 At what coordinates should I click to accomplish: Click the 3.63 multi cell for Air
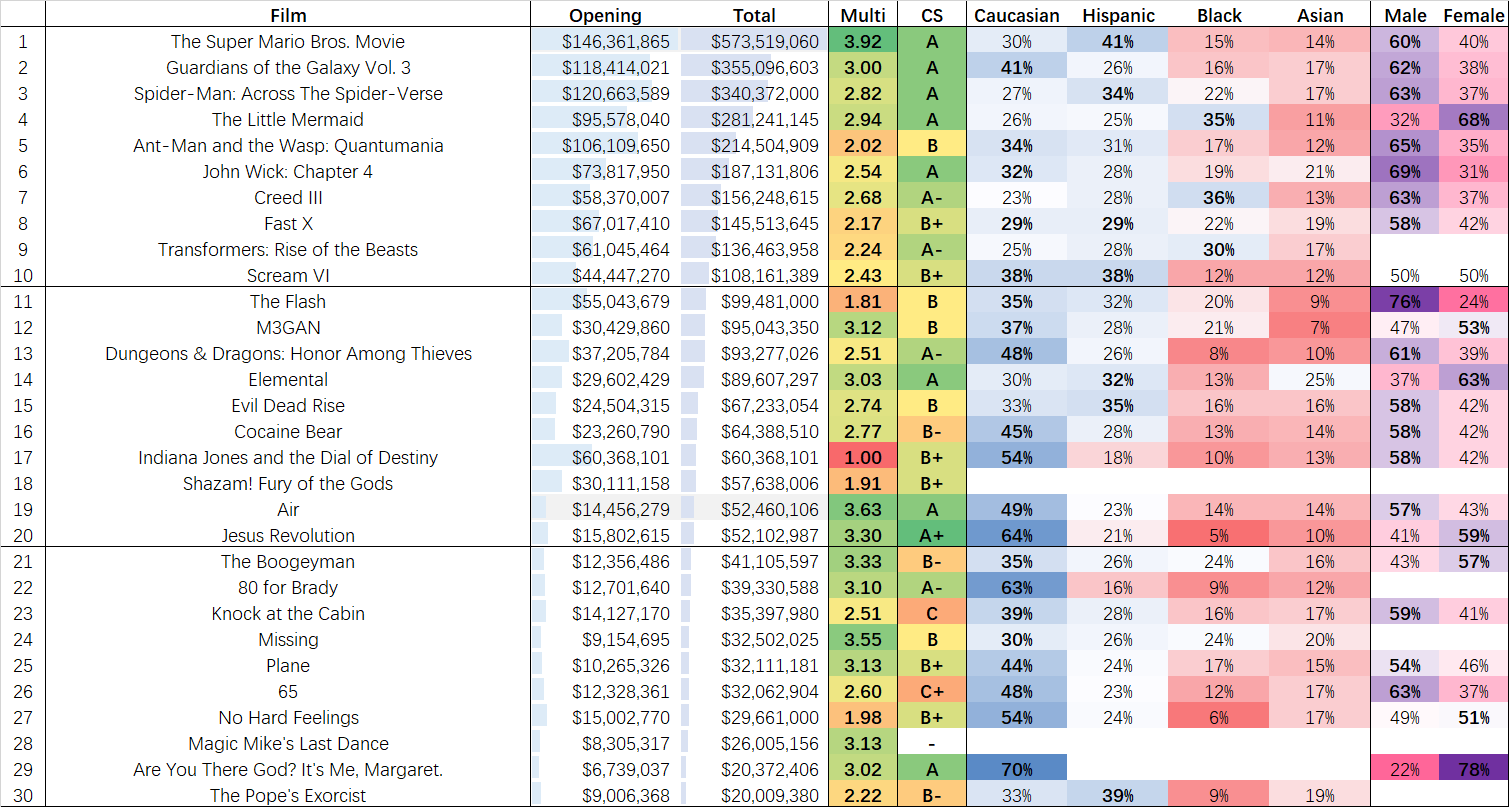(863, 510)
